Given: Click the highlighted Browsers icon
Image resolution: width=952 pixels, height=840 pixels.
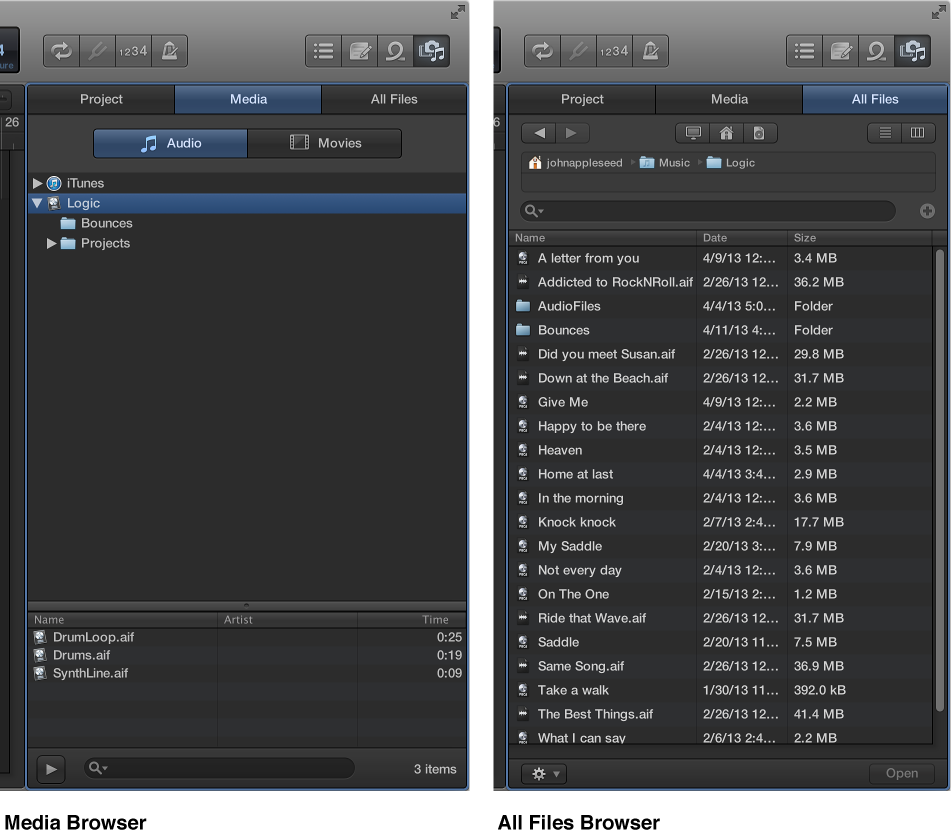Looking at the screenshot, I should (432, 51).
